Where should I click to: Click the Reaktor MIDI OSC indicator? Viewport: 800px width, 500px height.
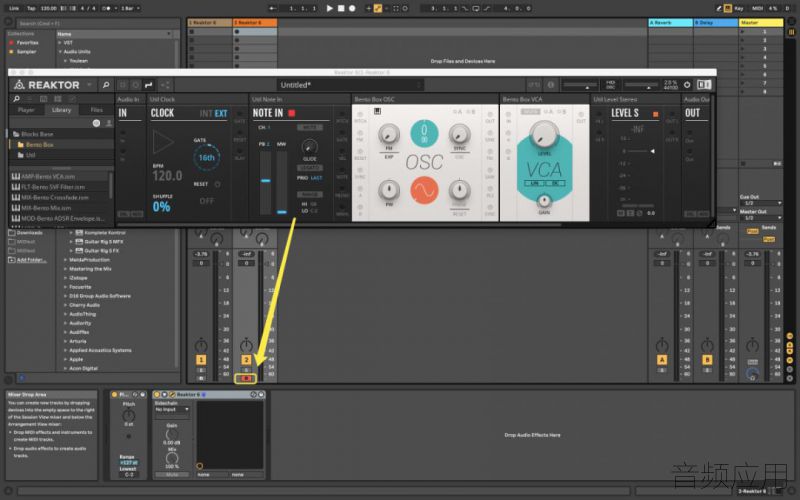[x=610, y=85]
